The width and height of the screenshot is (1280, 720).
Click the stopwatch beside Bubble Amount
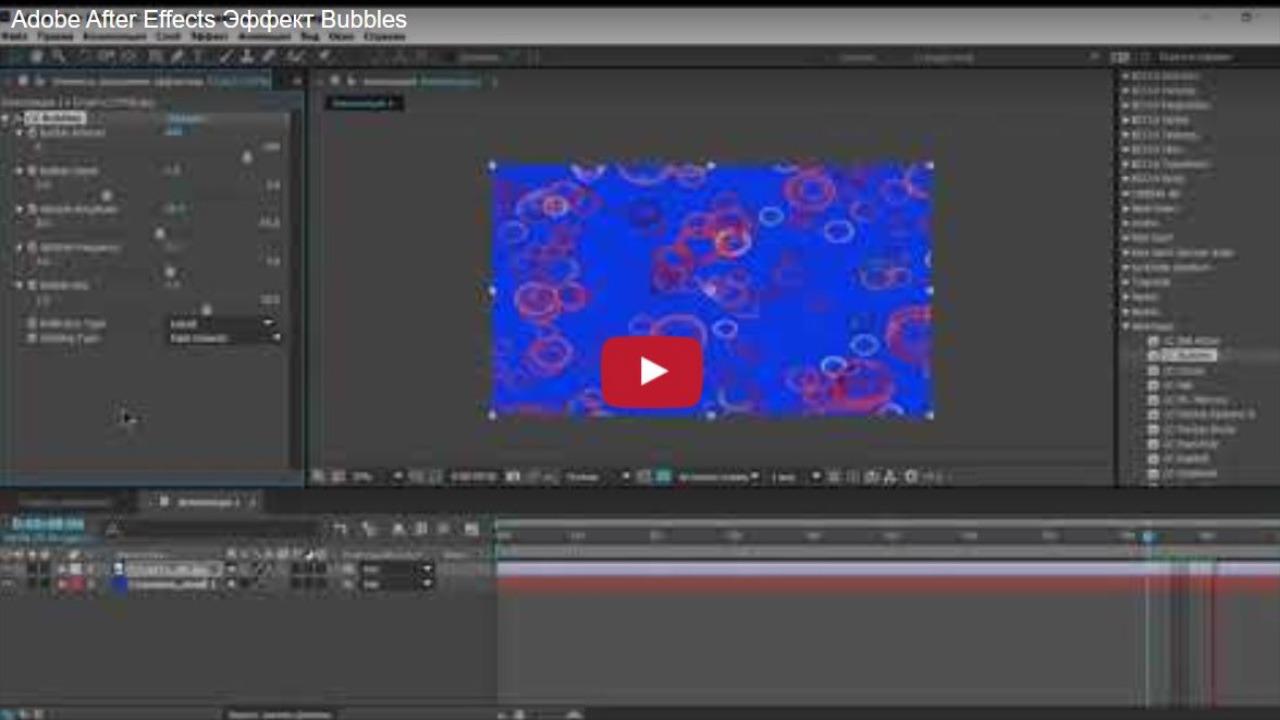pyautogui.click(x=32, y=132)
